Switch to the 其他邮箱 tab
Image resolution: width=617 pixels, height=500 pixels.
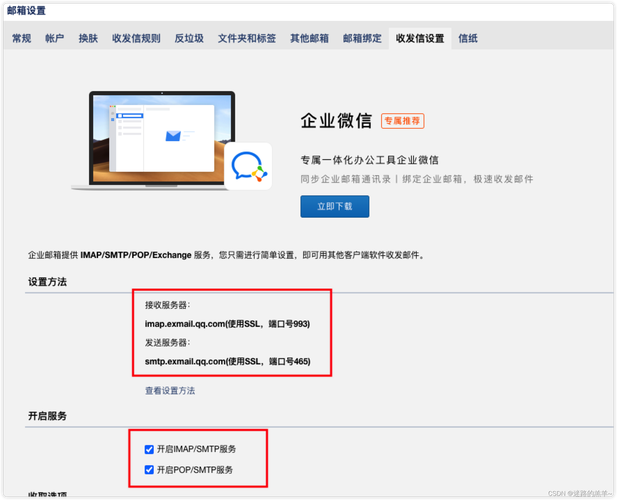309,38
